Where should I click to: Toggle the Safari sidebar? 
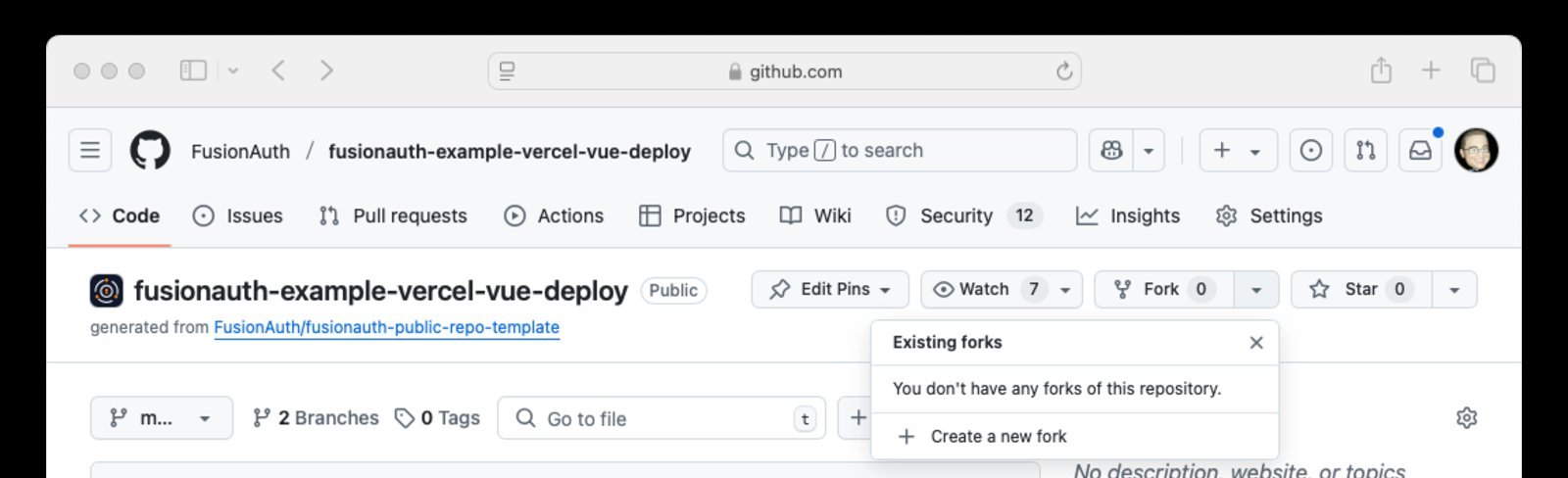[x=193, y=71]
